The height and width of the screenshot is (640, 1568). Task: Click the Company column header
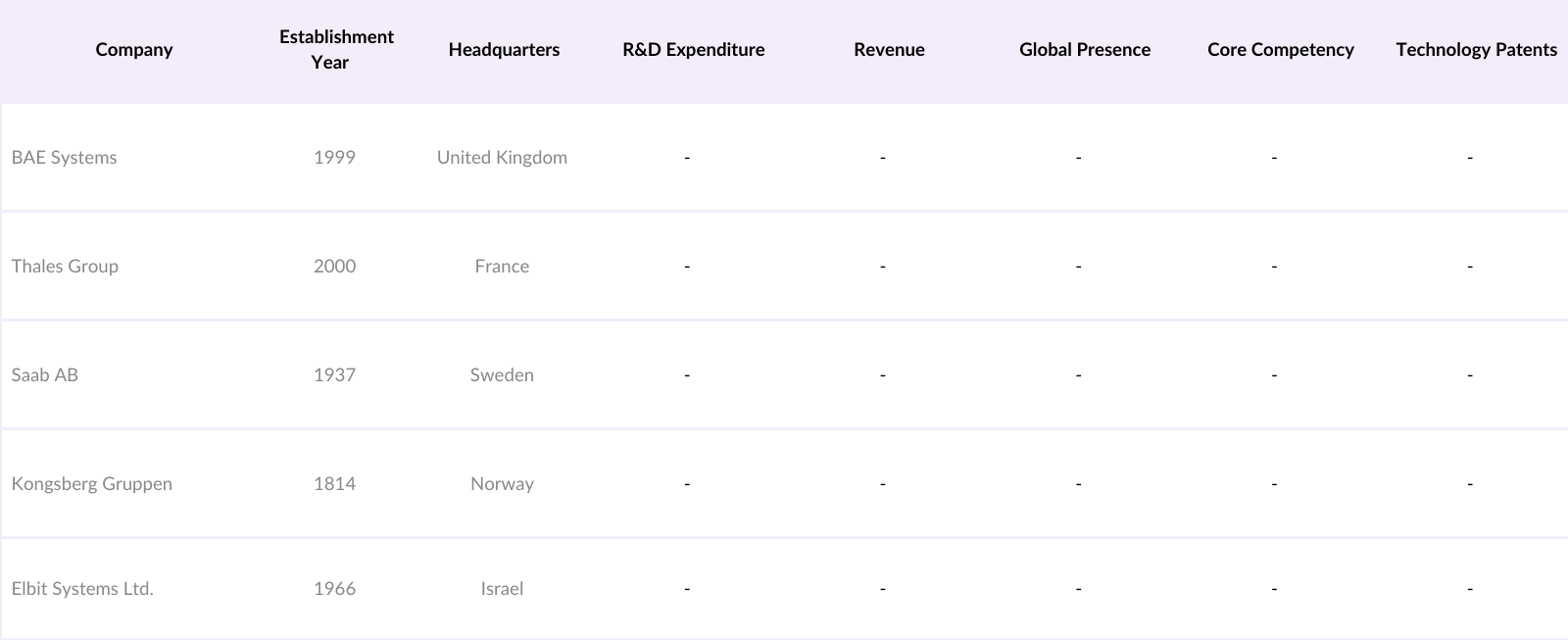(x=134, y=50)
